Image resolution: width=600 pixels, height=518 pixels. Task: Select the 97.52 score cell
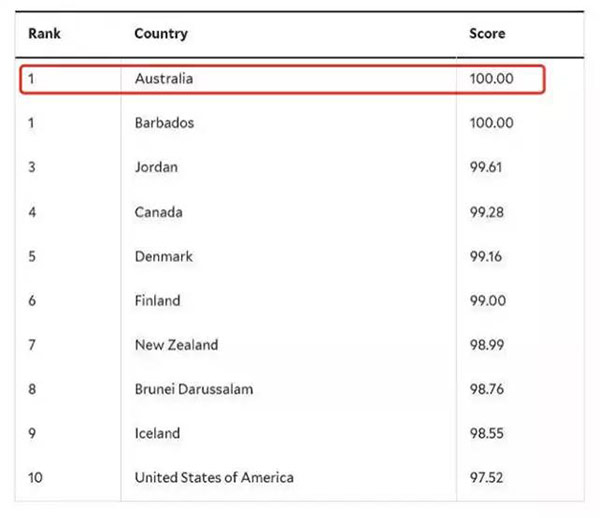point(486,478)
